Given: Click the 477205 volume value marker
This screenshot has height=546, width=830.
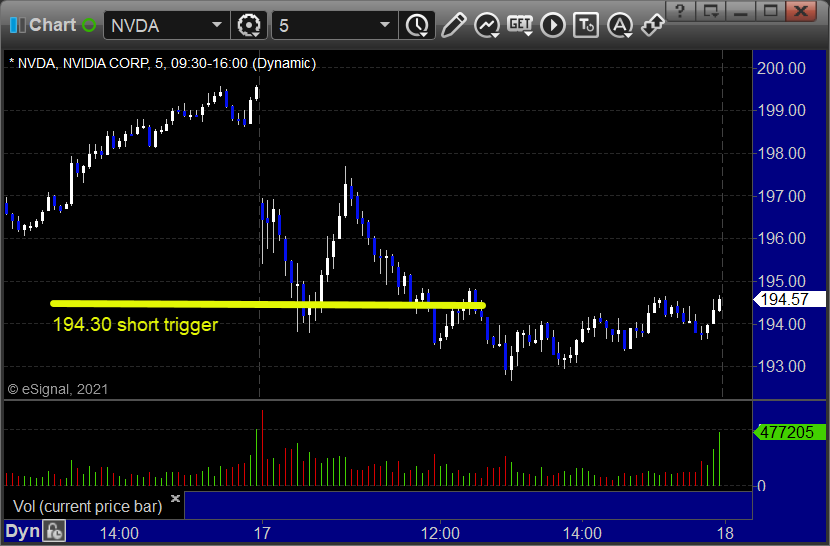Looking at the screenshot, I should (789, 432).
